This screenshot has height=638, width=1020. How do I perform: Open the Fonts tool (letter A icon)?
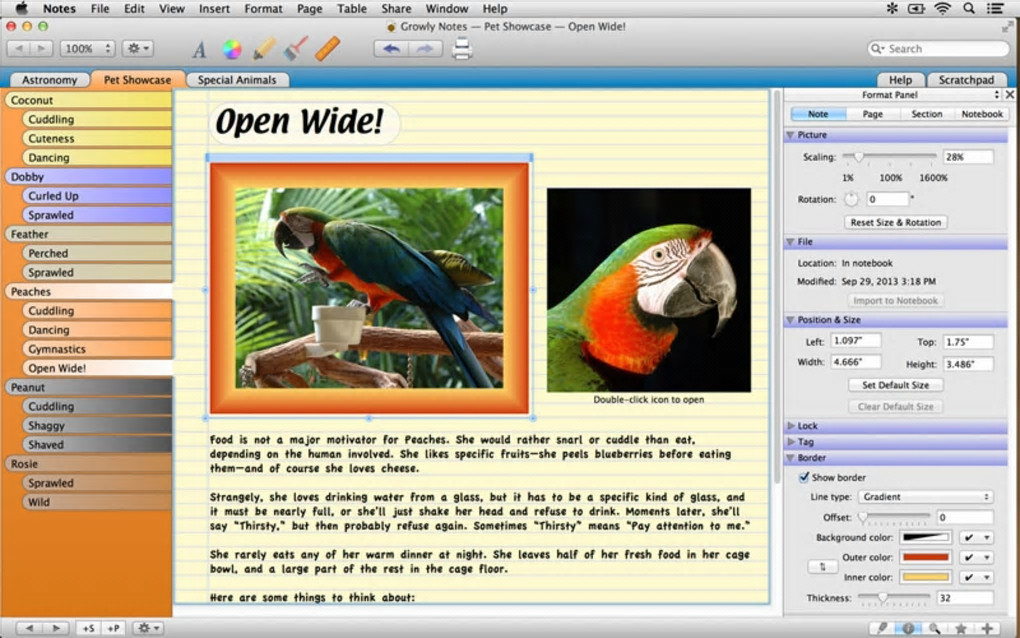pos(199,49)
